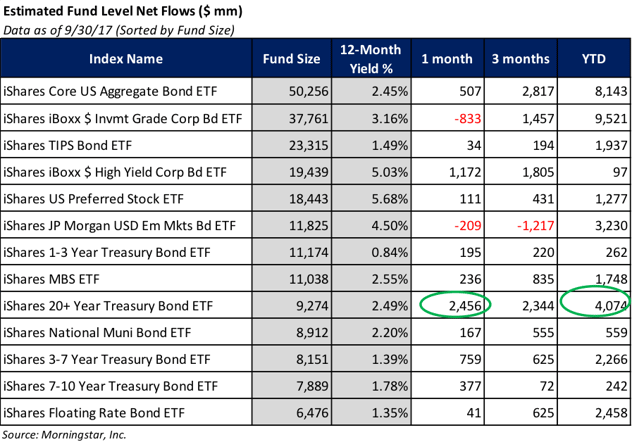Viewport: 644px width, 442px height.
Task: Click the 1 month column header
Action: pos(447,59)
